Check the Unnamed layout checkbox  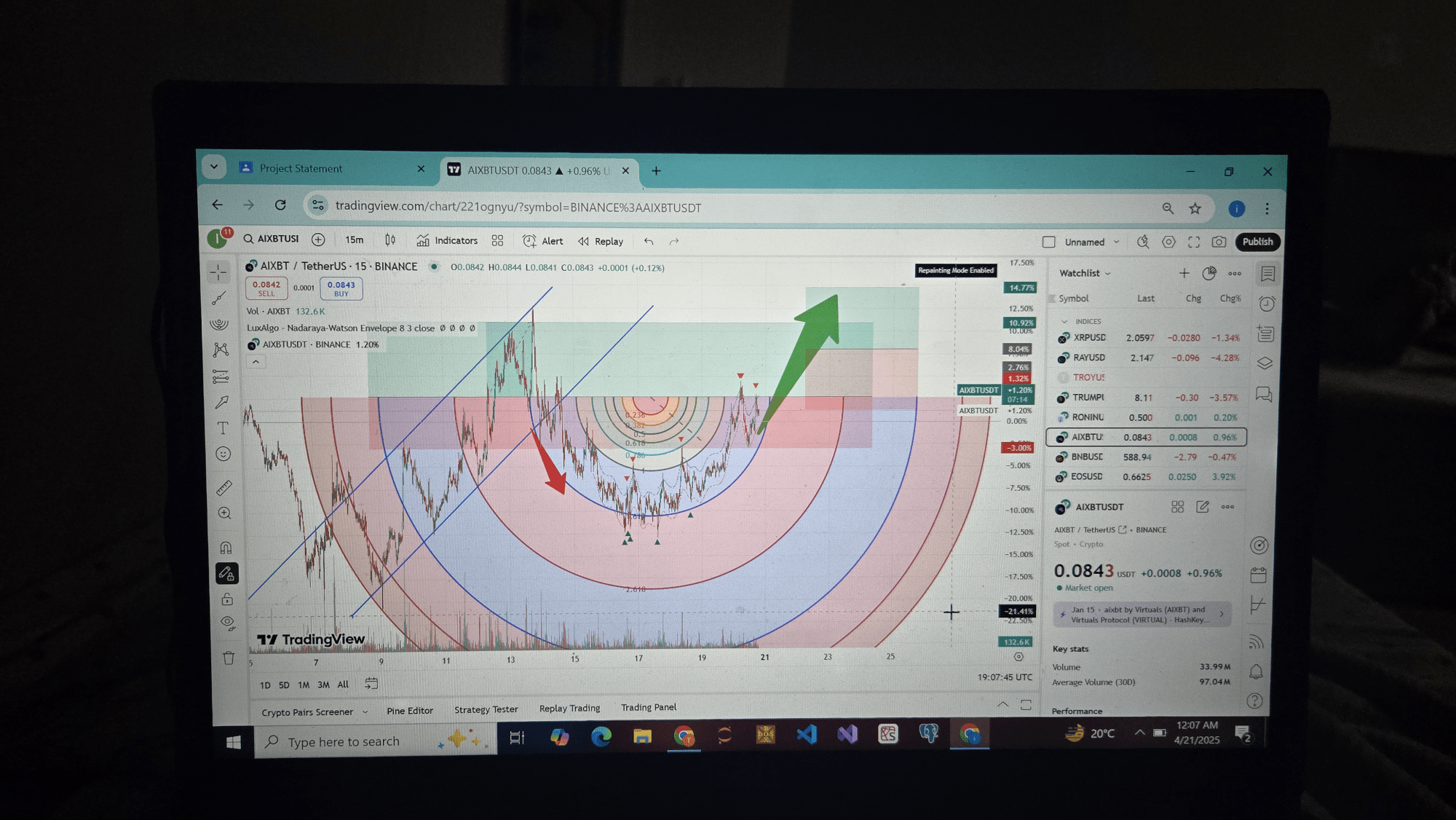pos(1049,242)
